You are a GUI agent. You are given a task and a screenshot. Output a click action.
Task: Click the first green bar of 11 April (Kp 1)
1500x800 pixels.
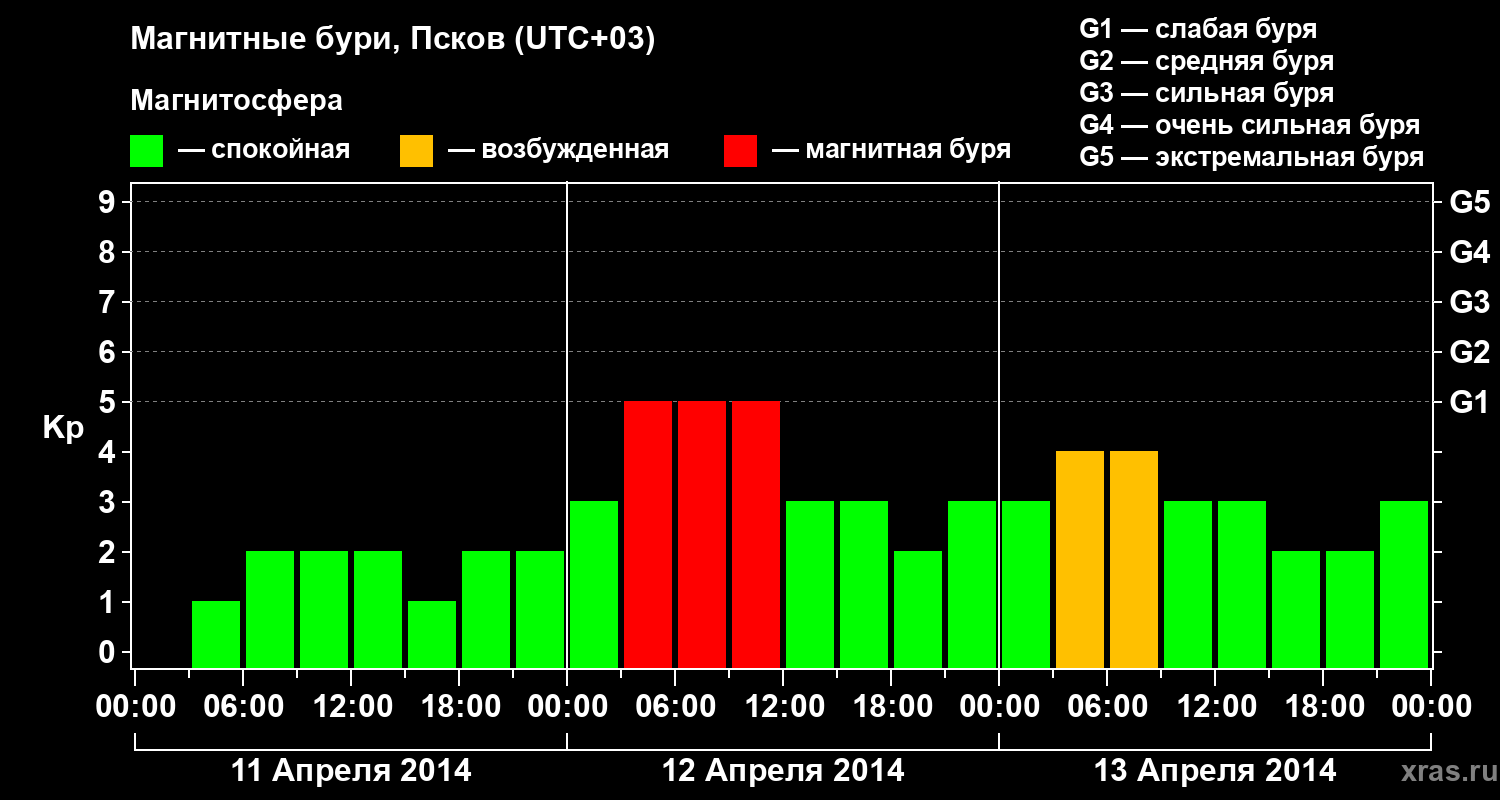click(x=216, y=634)
